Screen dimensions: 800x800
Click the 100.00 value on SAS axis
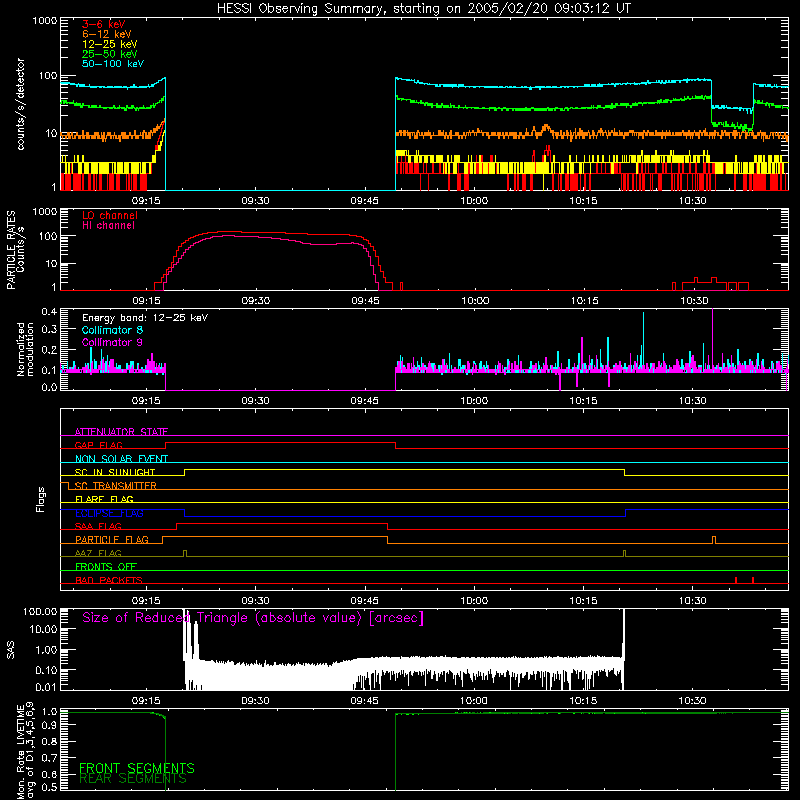tap(40, 611)
